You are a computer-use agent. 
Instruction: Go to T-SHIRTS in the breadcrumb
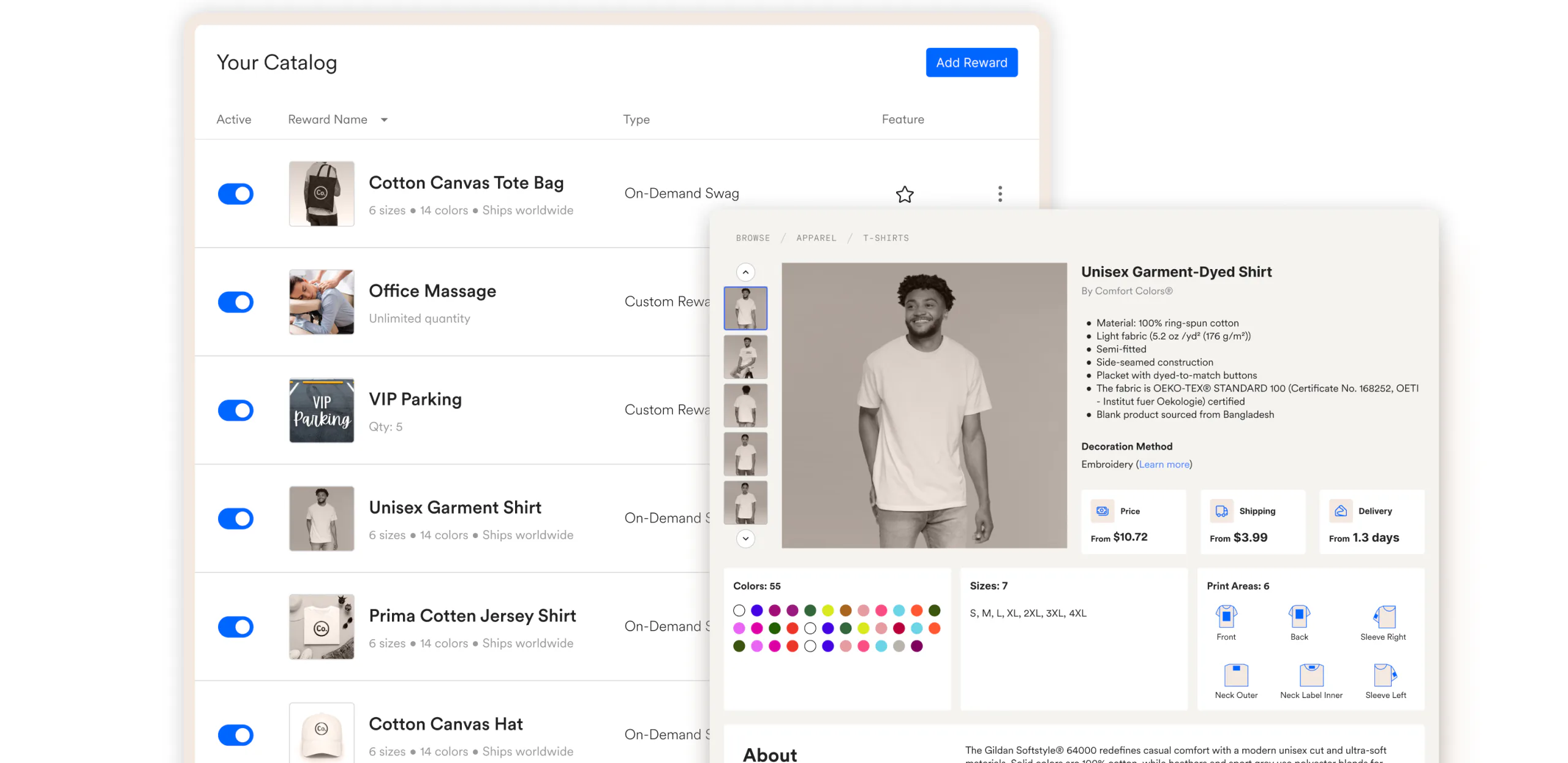click(885, 238)
